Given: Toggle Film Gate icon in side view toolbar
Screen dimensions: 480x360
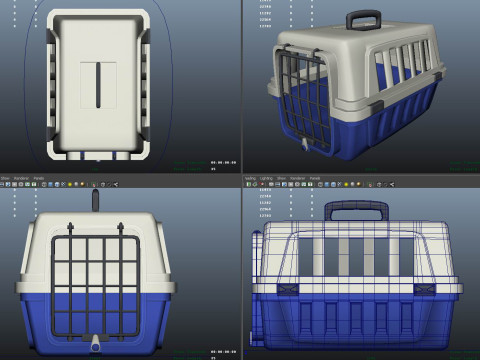Looking at the screenshot, I should pyautogui.click(x=278, y=184).
